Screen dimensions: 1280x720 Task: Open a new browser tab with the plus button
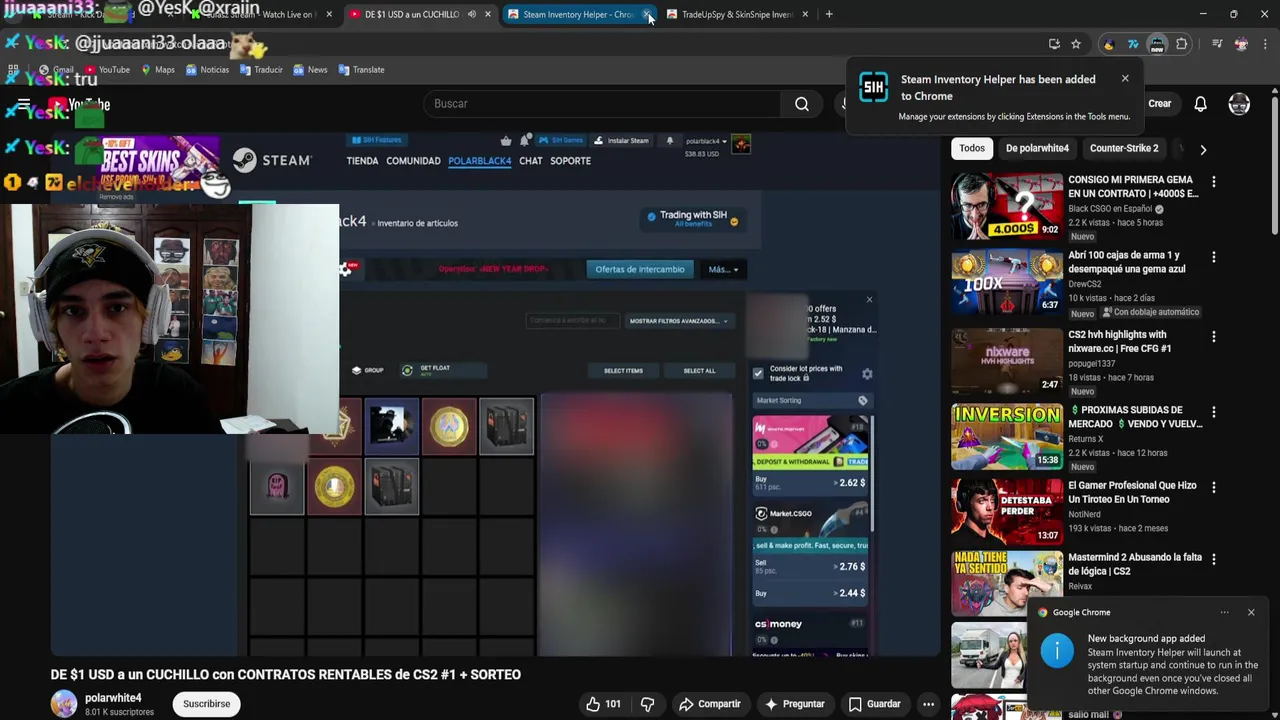tap(829, 14)
